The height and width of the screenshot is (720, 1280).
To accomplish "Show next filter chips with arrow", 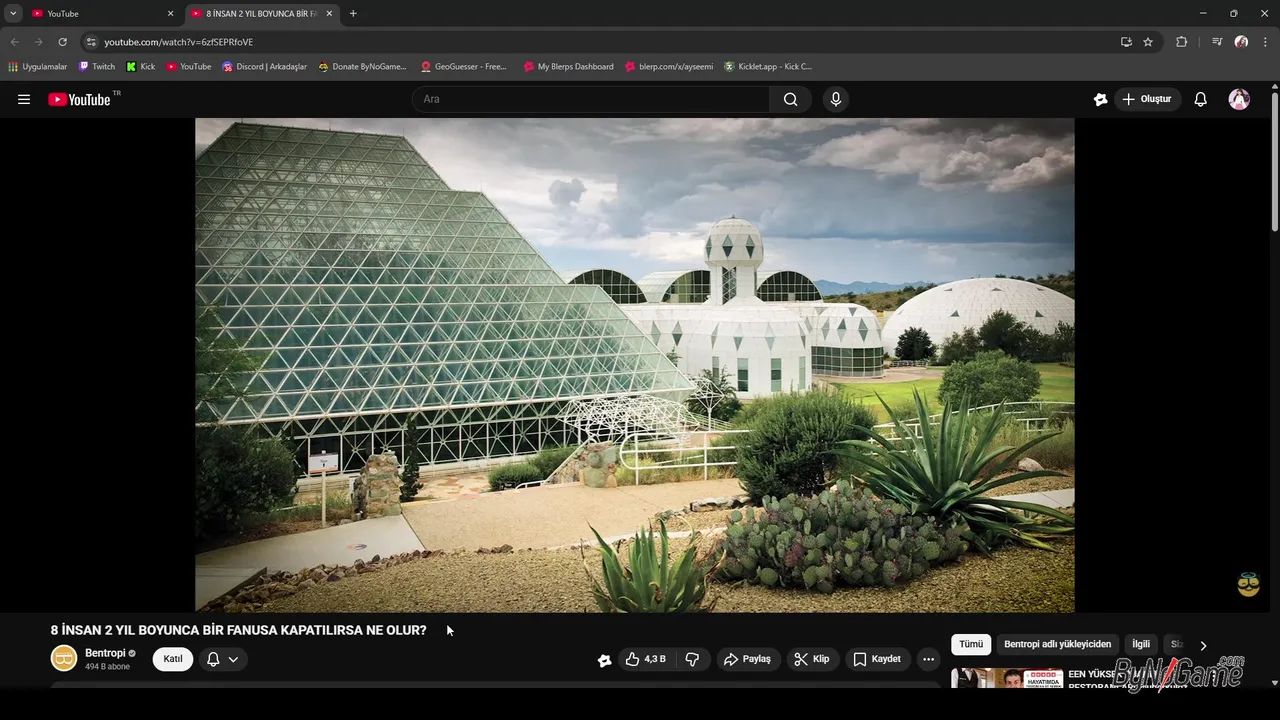I will [x=1203, y=645].
